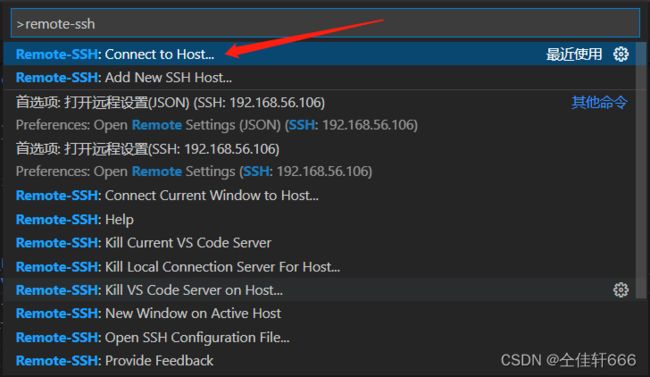This screenshot has height=377, width=650.
Task: Open Remote Settings (JSON) for SSH 192.168.56.106
Action: pos(319,114)
